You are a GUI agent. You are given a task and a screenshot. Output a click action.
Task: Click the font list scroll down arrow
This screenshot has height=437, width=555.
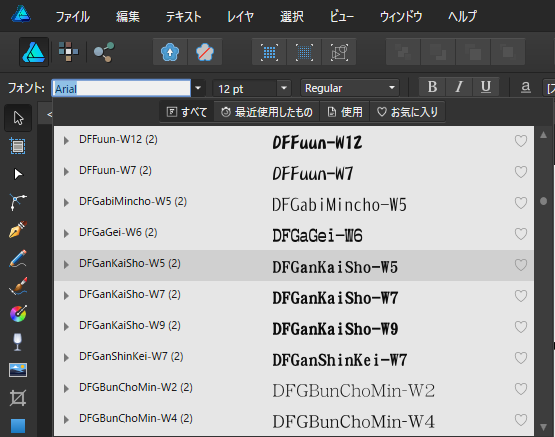(x=544, y=427)
